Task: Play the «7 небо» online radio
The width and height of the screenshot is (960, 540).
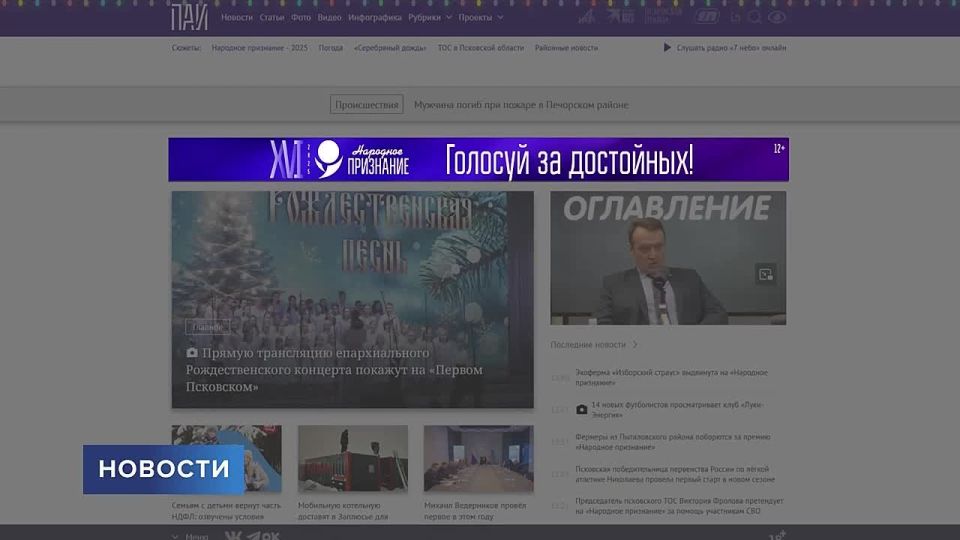Action: (x=668, y=48)
